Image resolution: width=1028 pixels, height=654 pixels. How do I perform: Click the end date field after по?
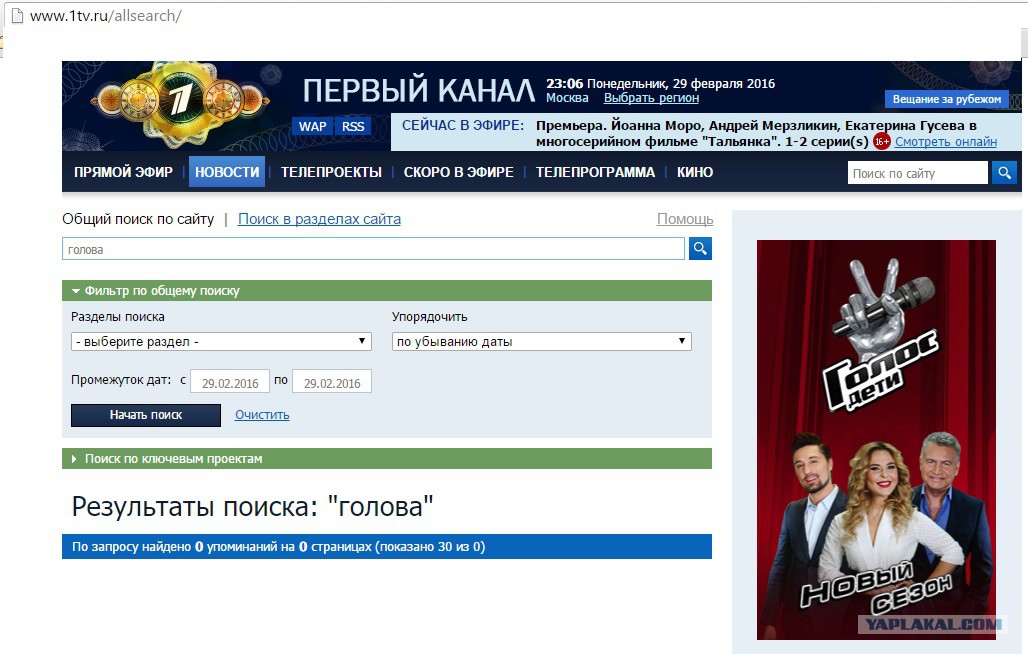332,381
